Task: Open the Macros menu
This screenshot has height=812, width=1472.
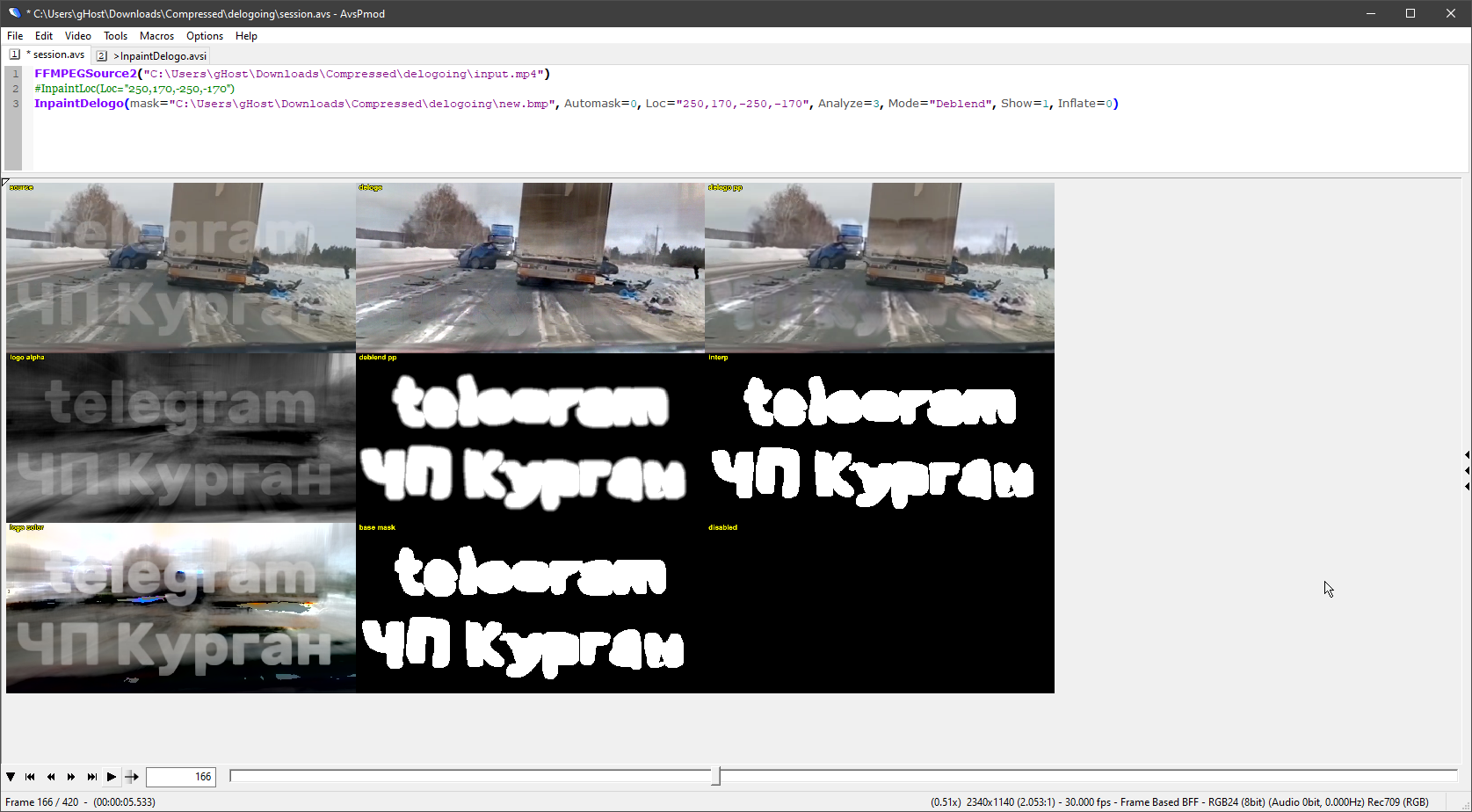Action: (x=156, y=36)
